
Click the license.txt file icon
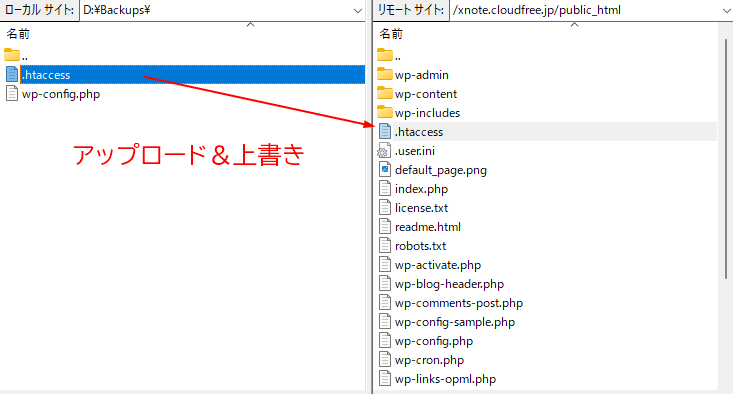point(385,208)
